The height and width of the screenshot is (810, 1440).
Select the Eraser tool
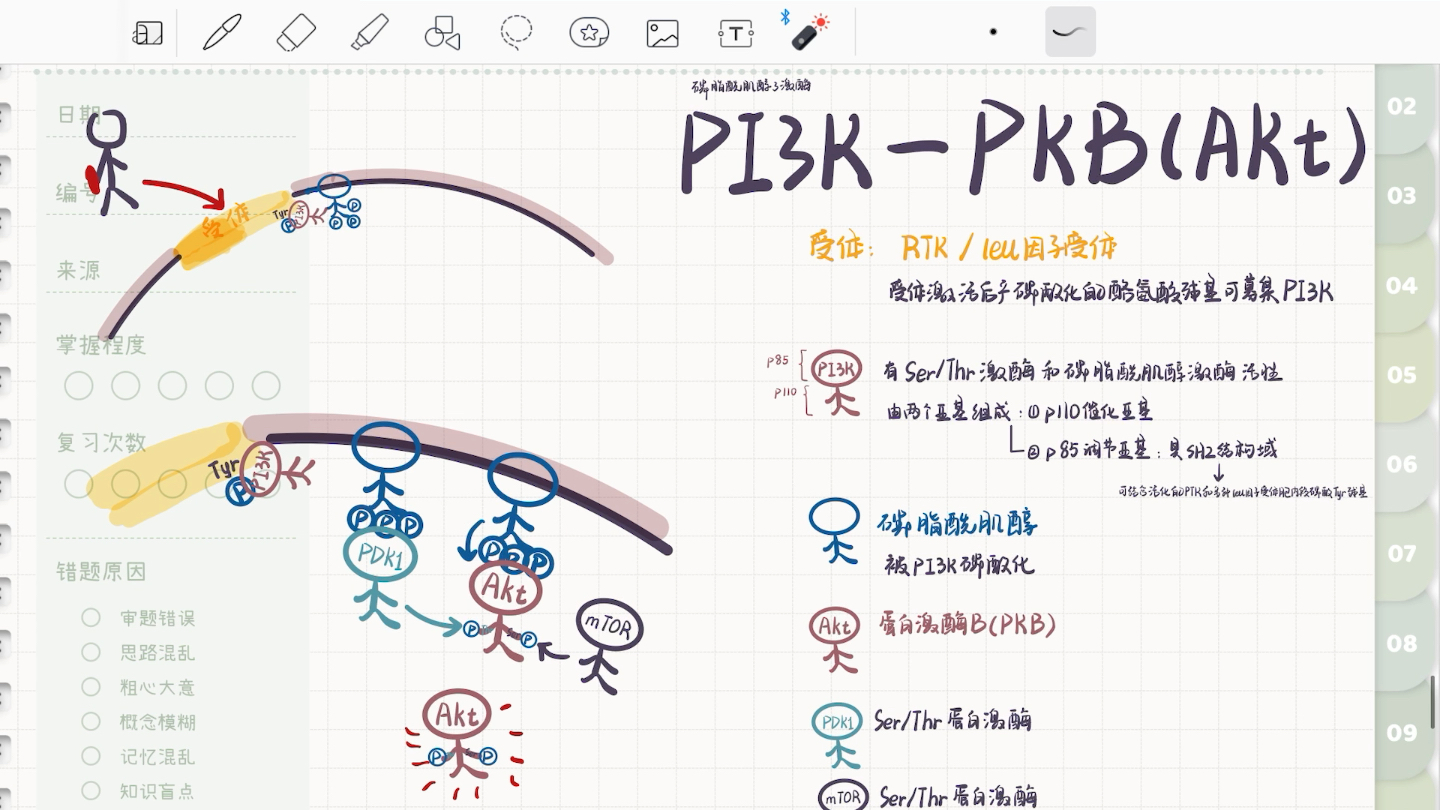(x=295, y=32)
